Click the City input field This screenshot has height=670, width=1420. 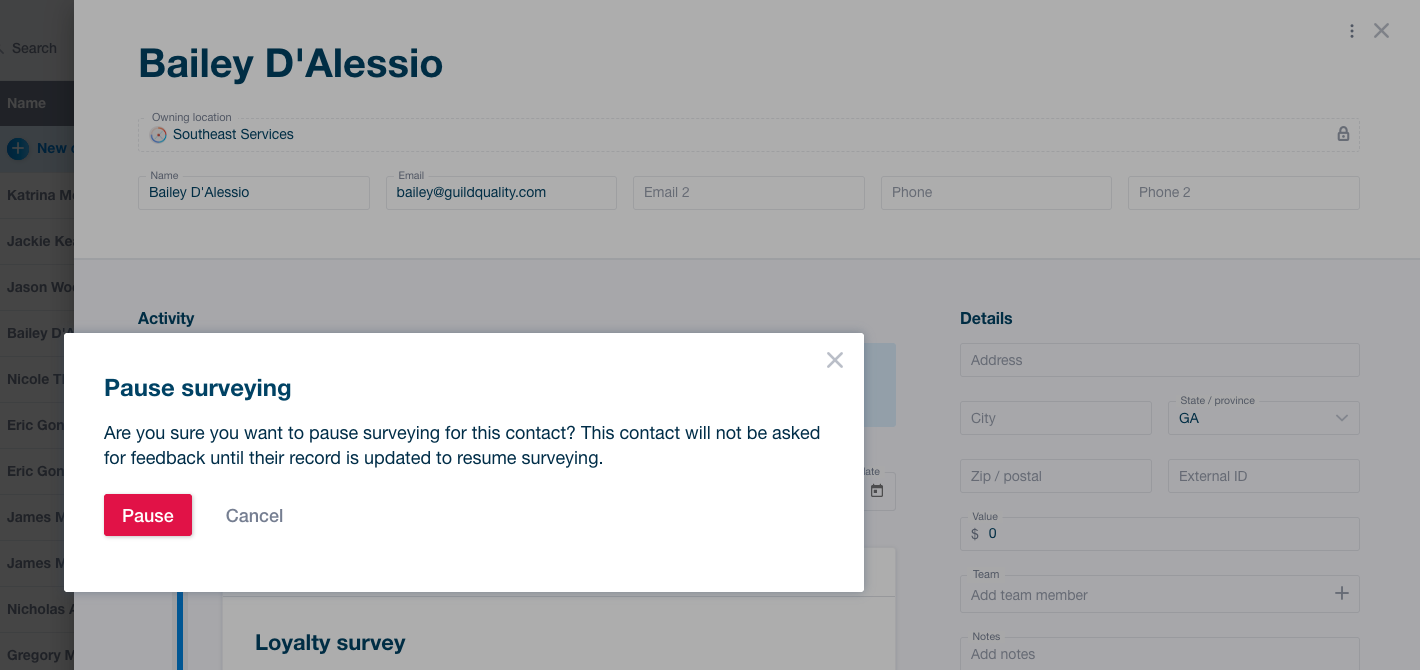(x=1055, y=418)
